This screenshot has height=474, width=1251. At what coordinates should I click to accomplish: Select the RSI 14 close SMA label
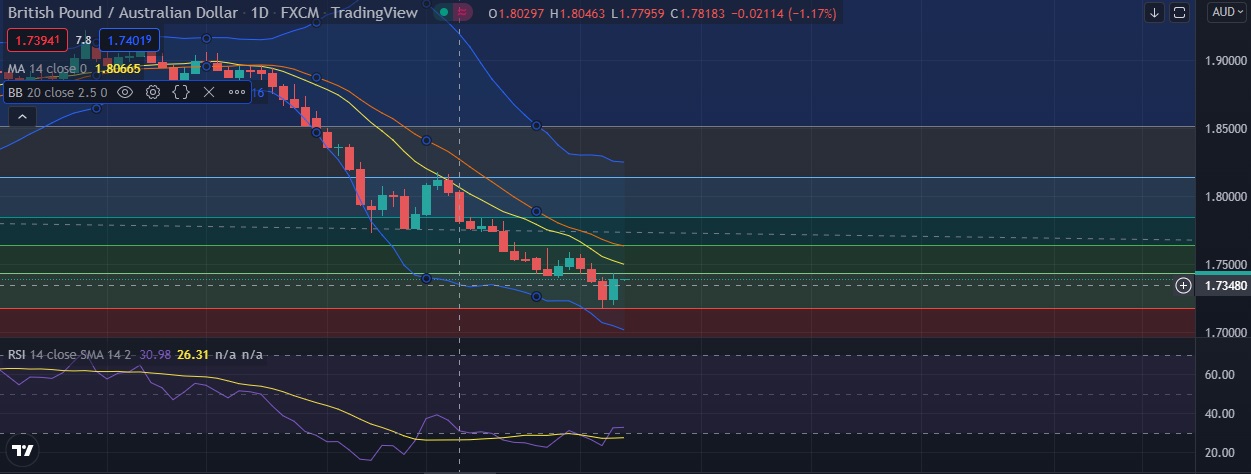click(x=70, y=355)
